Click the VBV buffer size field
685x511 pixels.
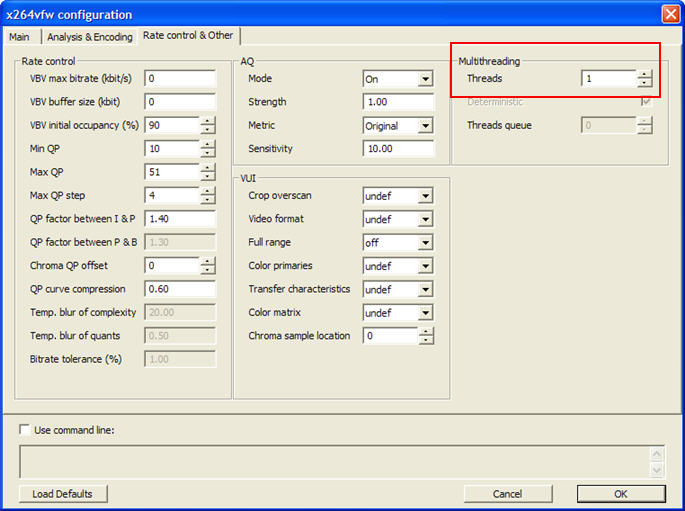click(x=180, y=102)
